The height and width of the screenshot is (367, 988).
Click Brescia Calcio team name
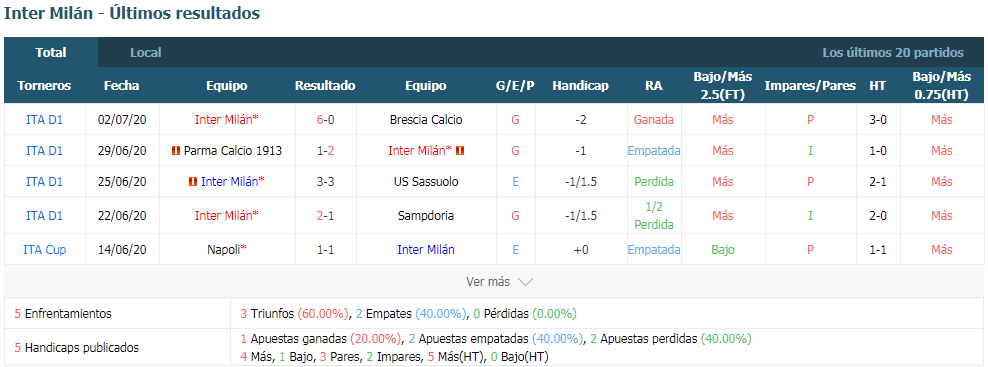(x=426, y=120)
